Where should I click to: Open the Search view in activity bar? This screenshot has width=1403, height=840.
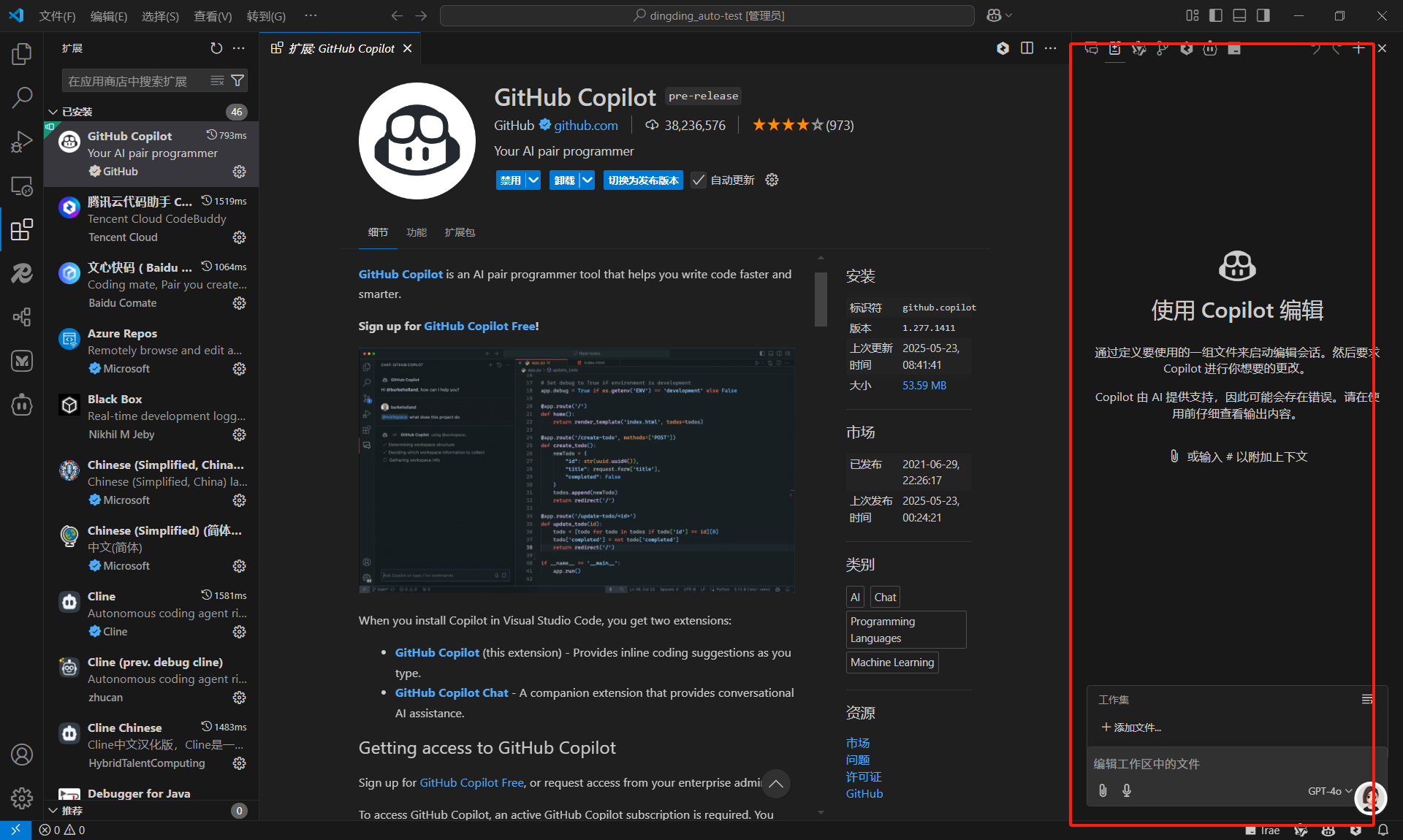tap(22, 97)
